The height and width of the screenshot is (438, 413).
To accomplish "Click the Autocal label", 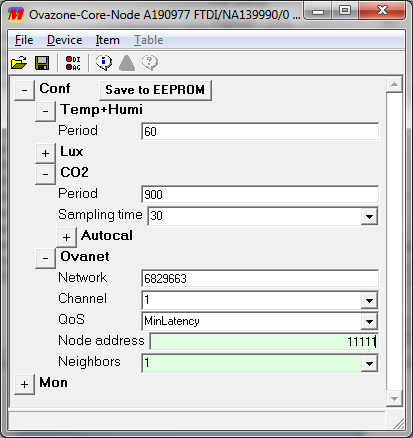I will [107, 236].
